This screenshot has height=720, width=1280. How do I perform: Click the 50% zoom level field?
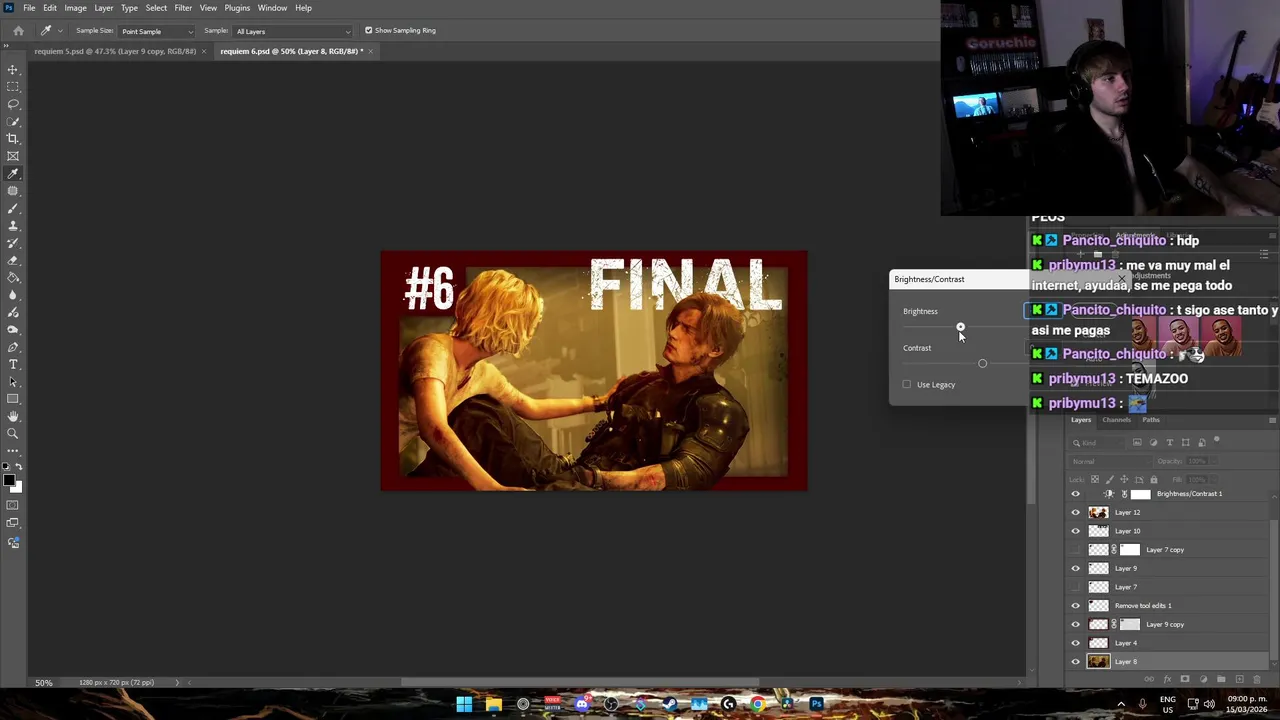(x=44, y=682)
